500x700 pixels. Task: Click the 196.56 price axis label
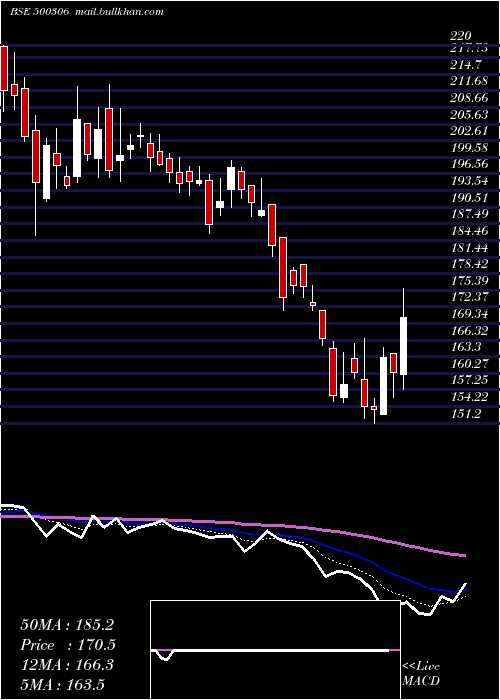tap(469, 165)
